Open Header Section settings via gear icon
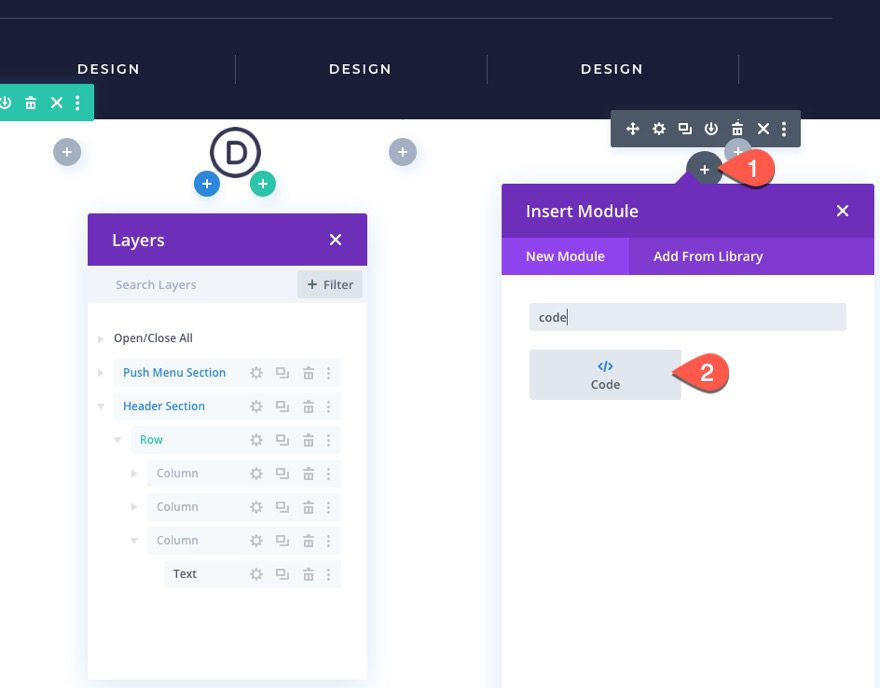The image size is (880, 688). click(256, 406)
